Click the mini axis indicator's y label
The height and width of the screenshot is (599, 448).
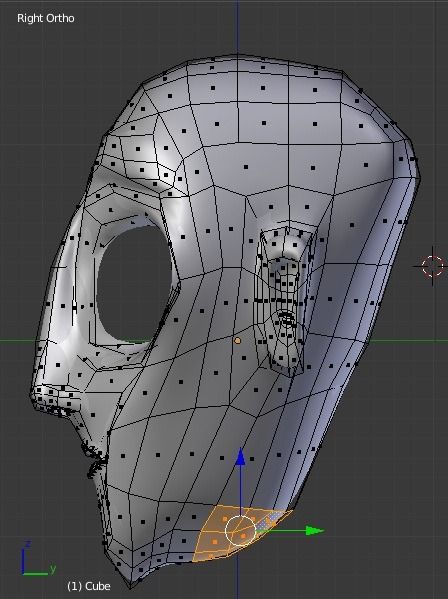53,568
